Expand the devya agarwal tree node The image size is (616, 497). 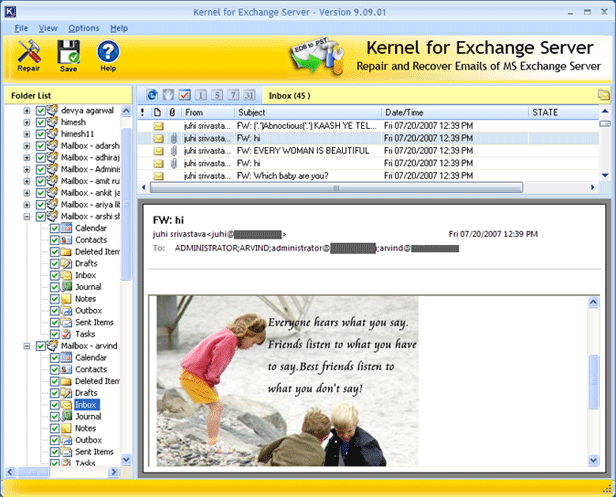27,111
